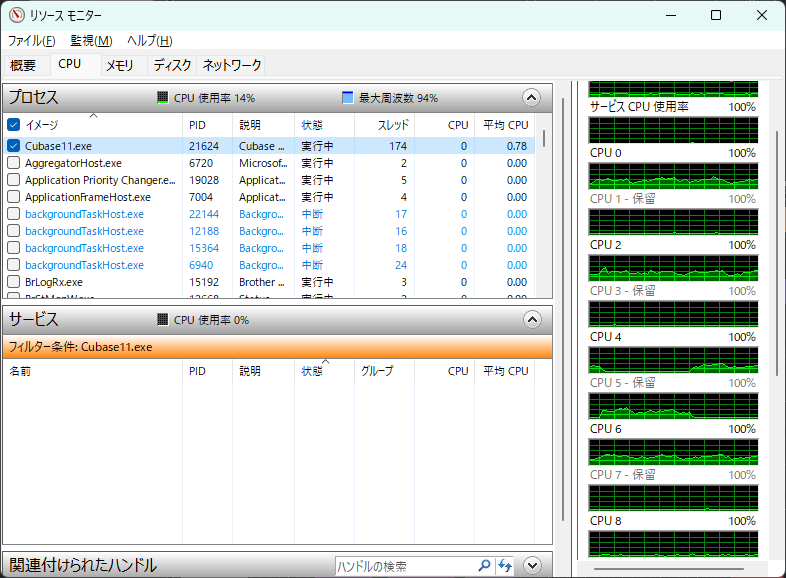Click the CPU 1 - 保留 label

coord(623,199)
